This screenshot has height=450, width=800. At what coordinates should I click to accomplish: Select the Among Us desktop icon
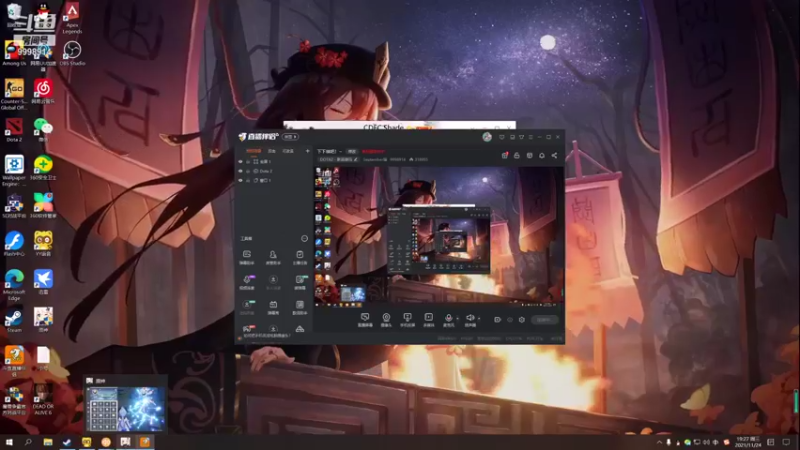(x=14, y=54)
